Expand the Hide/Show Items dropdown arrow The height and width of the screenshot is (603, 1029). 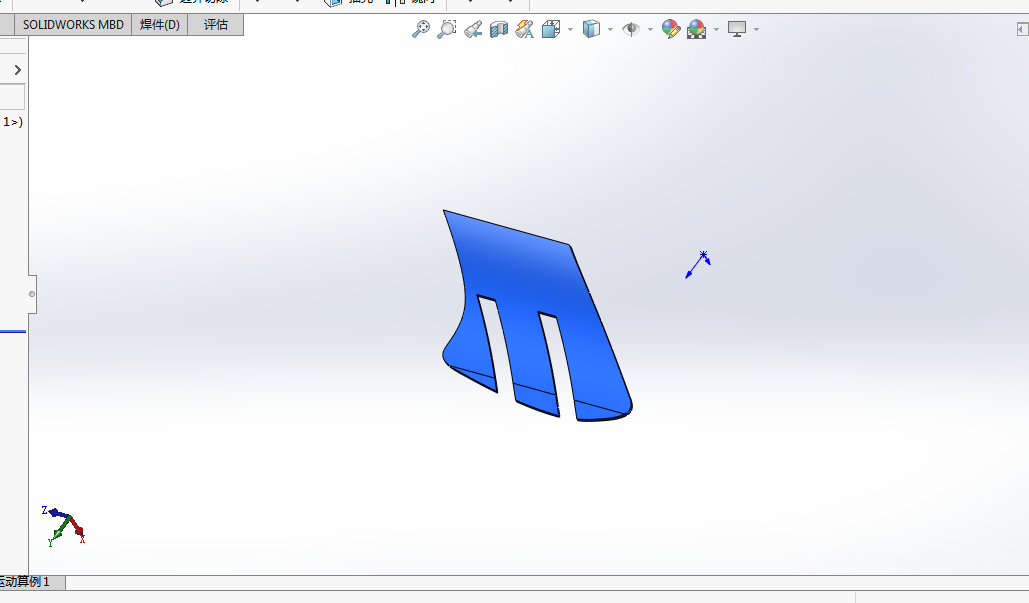pyautogui.click(x=650, y=30)
